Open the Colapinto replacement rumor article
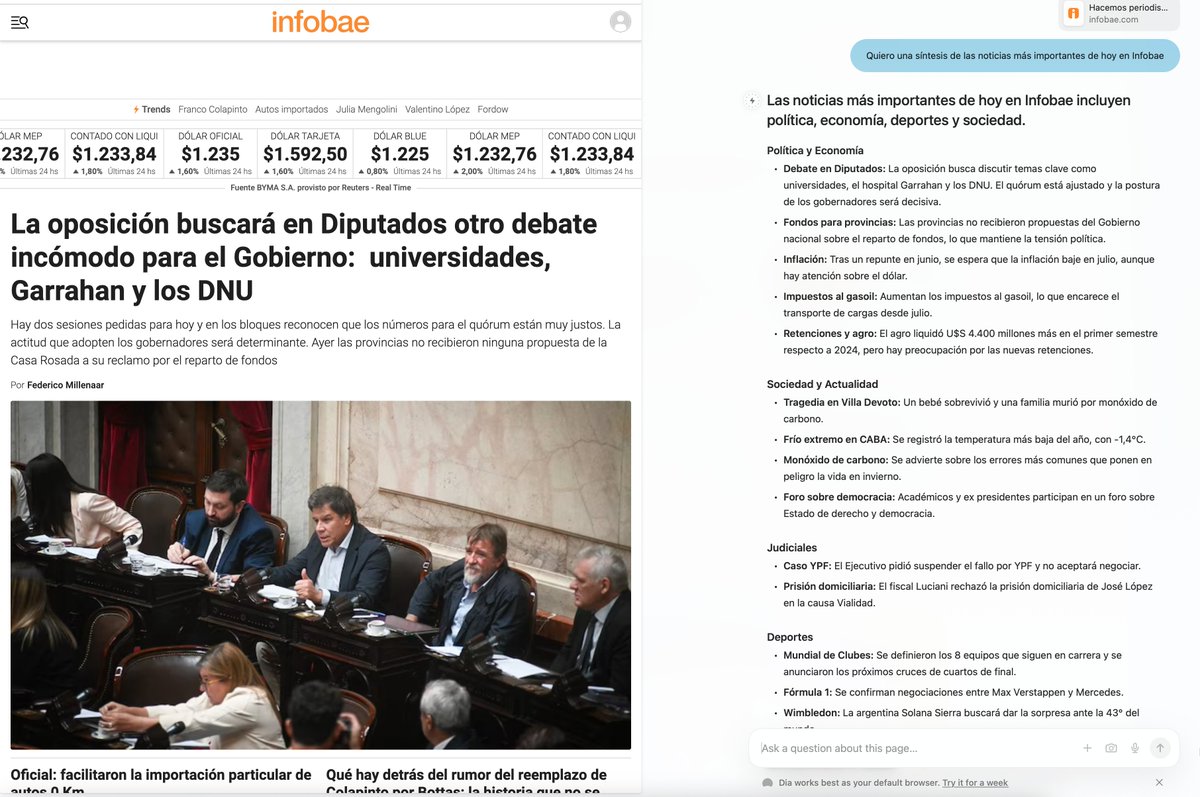This screenshot has height=797, width=1200. click(x=466, y=781)
